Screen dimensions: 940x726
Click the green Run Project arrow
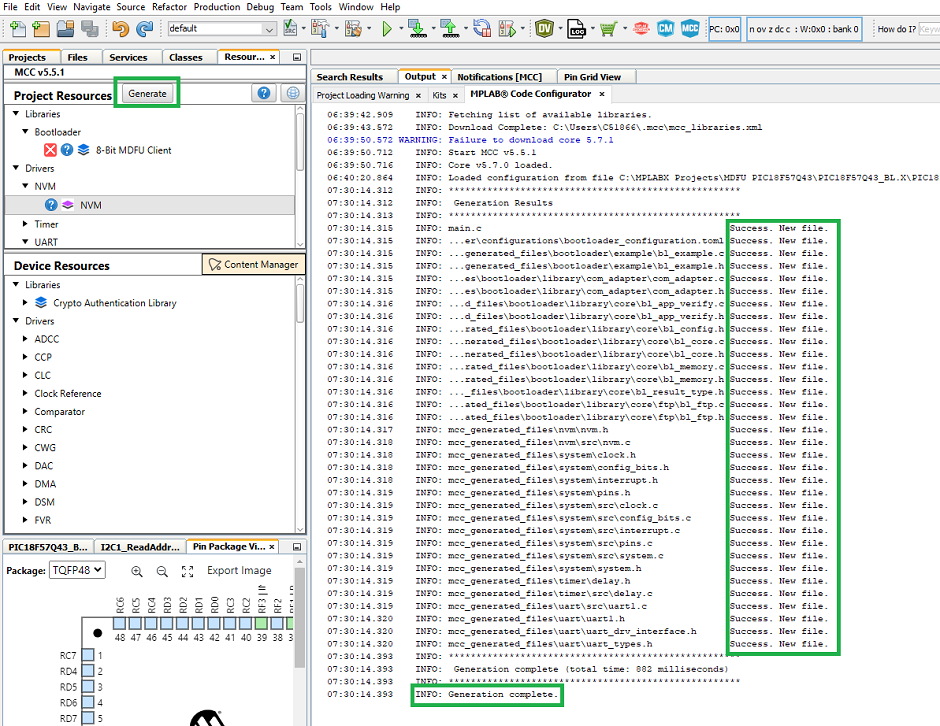[387, 29]
